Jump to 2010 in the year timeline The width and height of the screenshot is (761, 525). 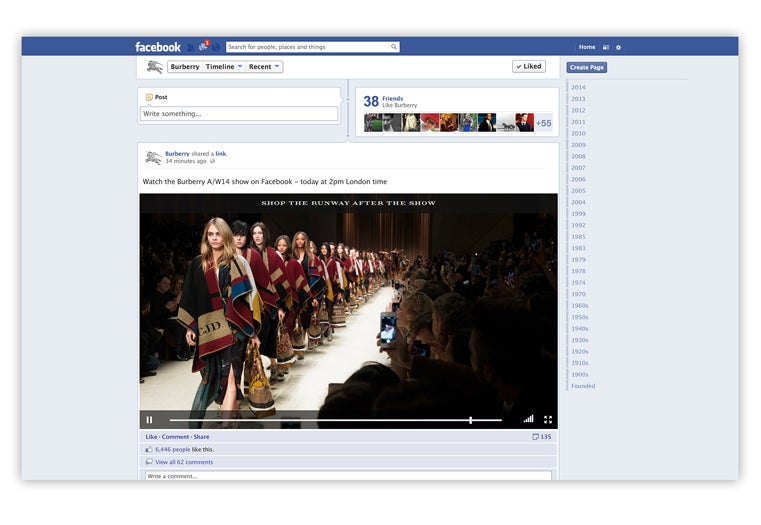[578, 133]
